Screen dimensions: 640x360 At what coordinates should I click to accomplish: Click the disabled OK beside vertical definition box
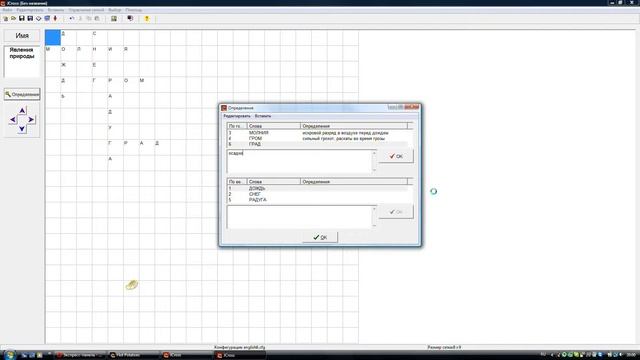(x=396, y=212)
